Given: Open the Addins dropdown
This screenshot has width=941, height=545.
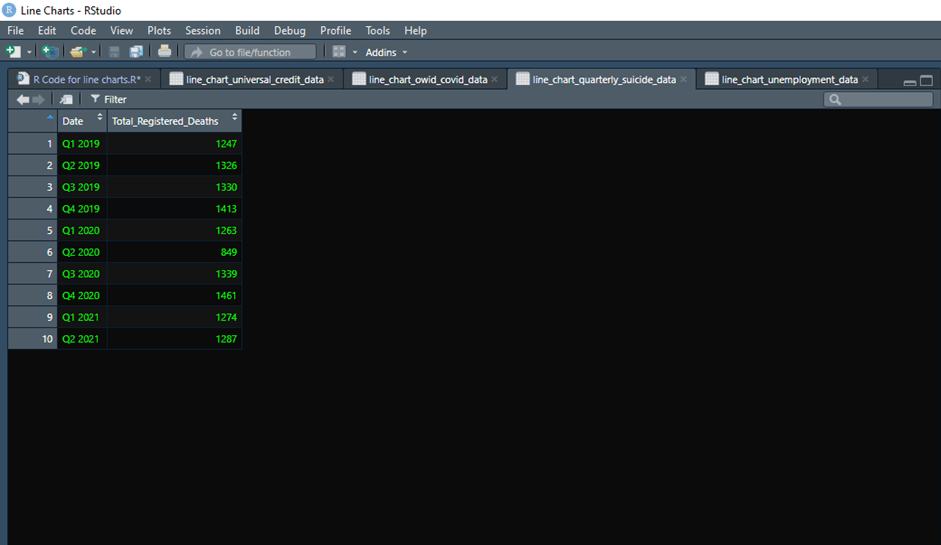Looking at the screenshot, I should point(386,52).
